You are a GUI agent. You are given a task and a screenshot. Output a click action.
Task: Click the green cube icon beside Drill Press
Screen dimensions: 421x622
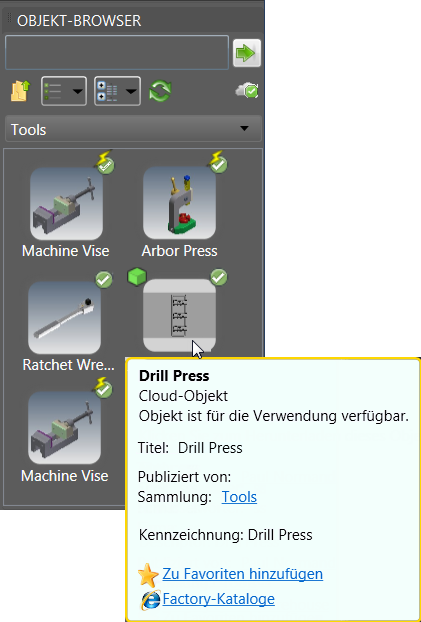(x=137, y=276)
